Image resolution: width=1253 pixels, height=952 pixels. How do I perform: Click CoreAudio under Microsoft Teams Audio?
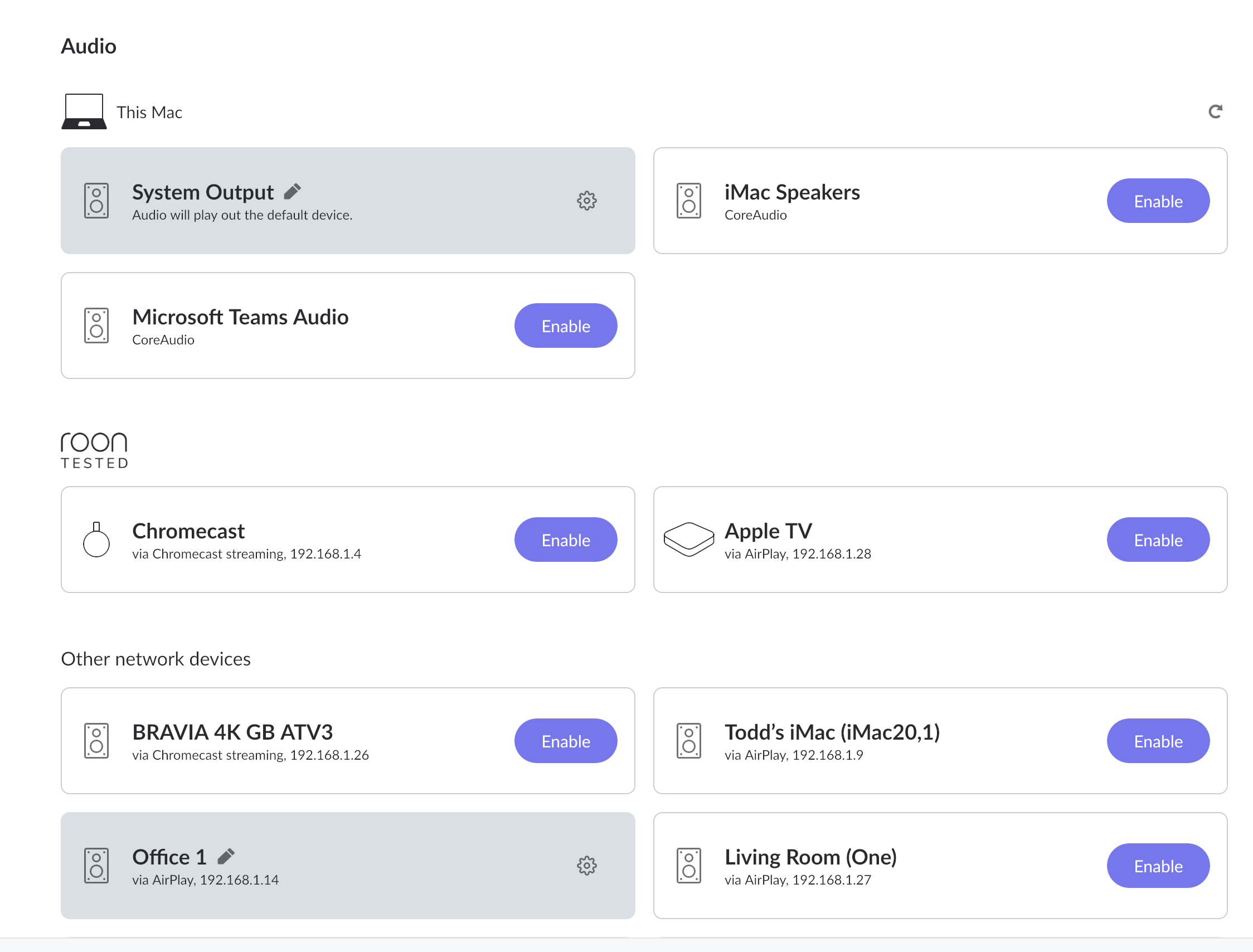click(163, 340)
